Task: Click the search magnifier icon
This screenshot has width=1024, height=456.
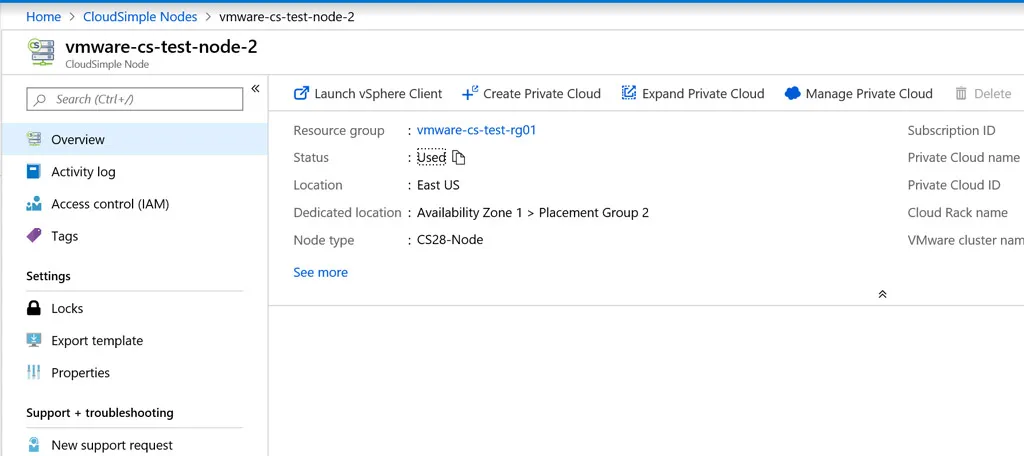Action: pos(40,99)
